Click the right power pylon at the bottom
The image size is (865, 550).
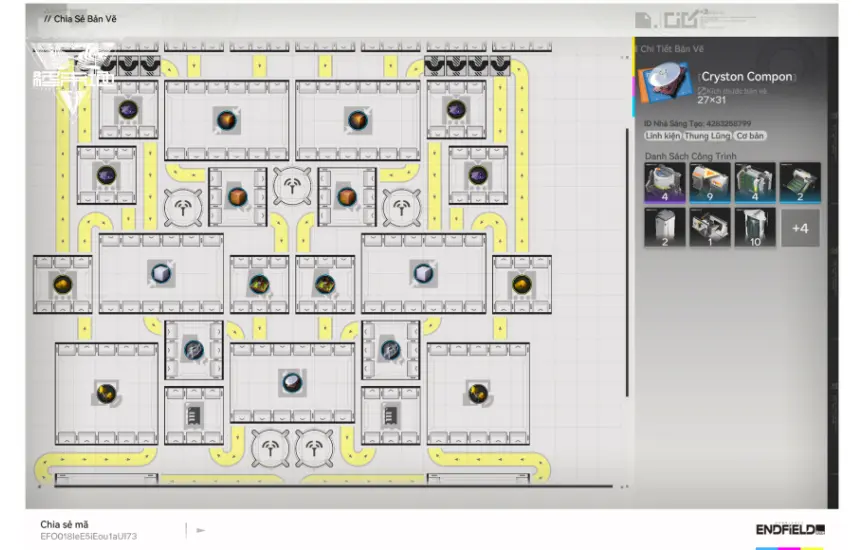314,448
